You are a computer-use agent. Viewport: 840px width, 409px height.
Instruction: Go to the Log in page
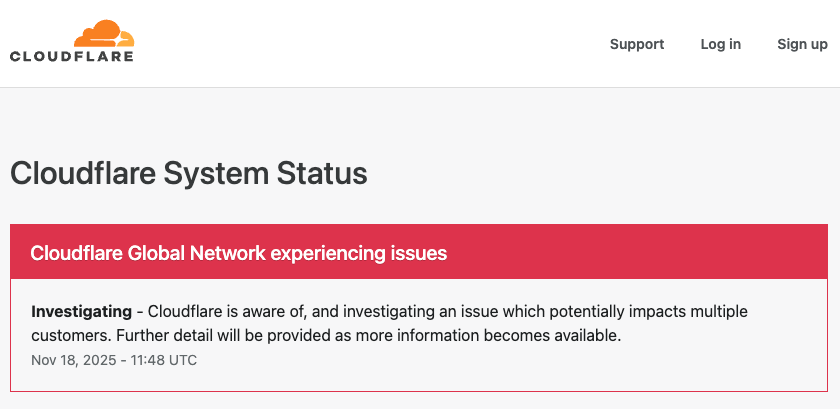point(720,44)
